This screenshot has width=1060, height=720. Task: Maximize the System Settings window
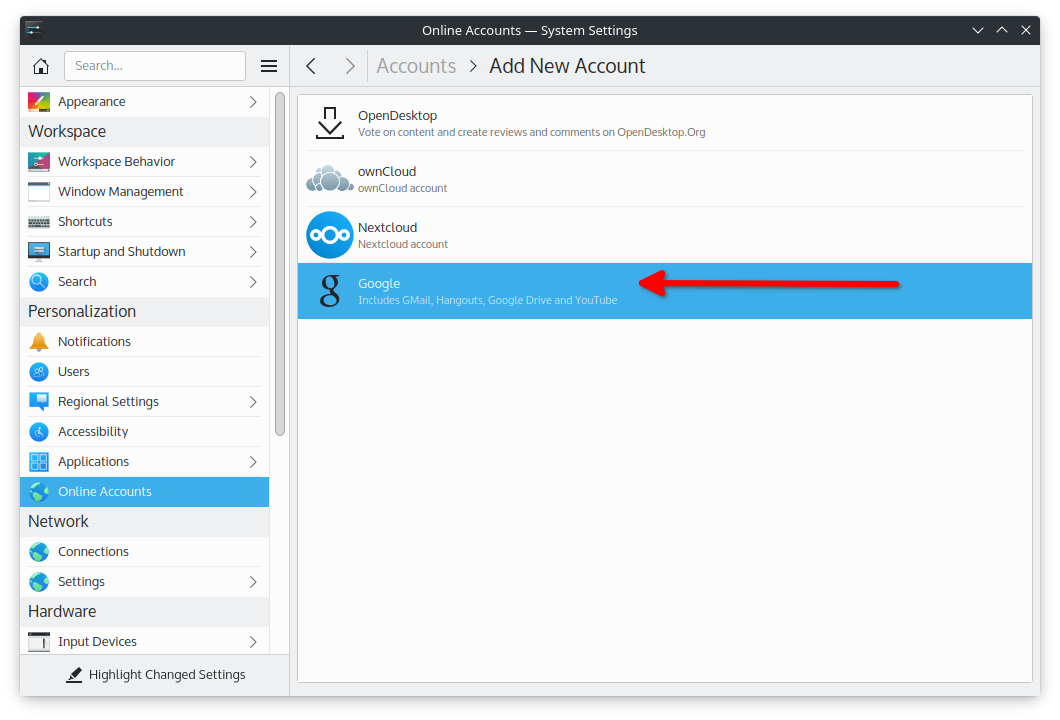coord(1002,30)
